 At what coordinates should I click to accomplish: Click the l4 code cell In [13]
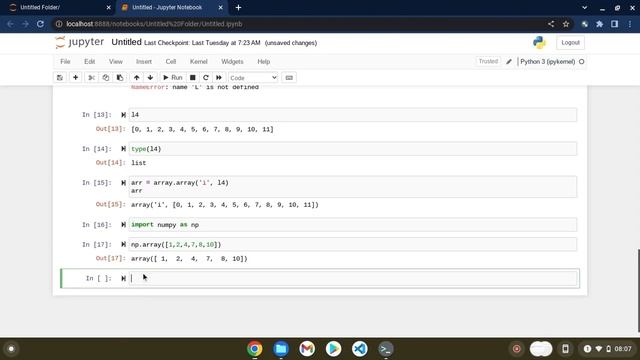(353, 115)
